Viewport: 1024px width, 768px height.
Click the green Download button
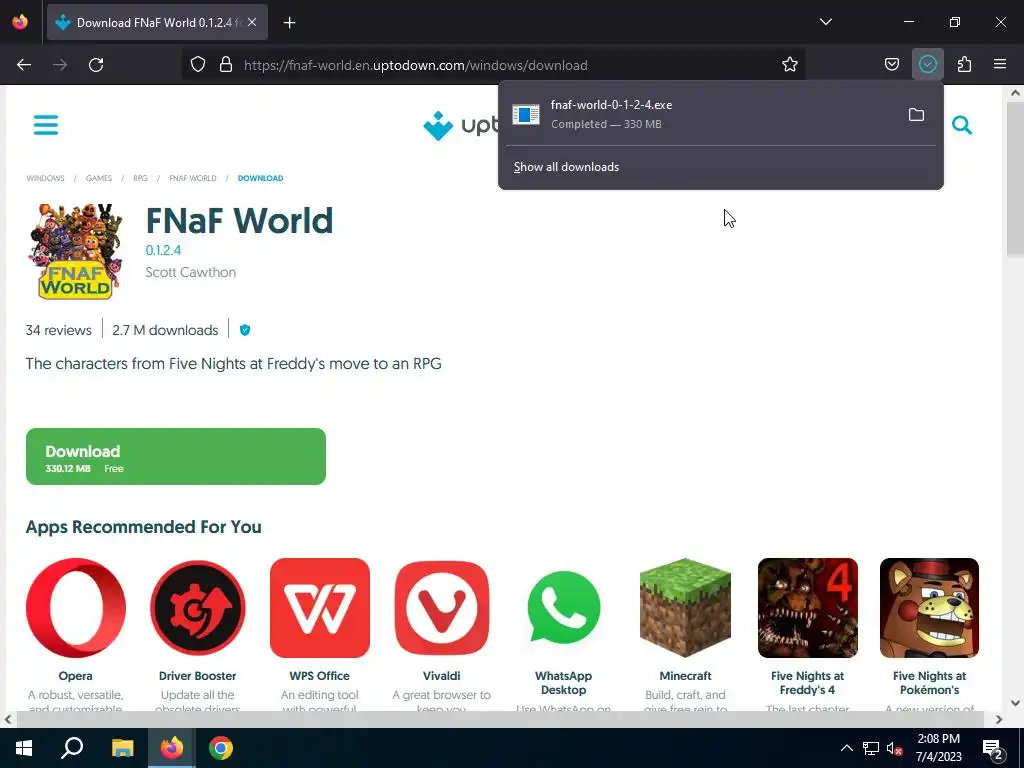[176, 456]
